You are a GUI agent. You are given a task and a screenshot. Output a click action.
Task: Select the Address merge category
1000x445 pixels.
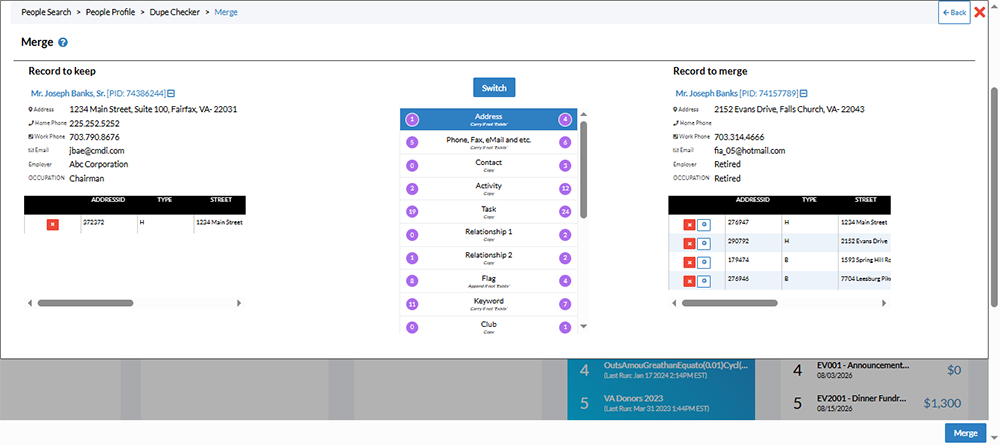(489, 120)
